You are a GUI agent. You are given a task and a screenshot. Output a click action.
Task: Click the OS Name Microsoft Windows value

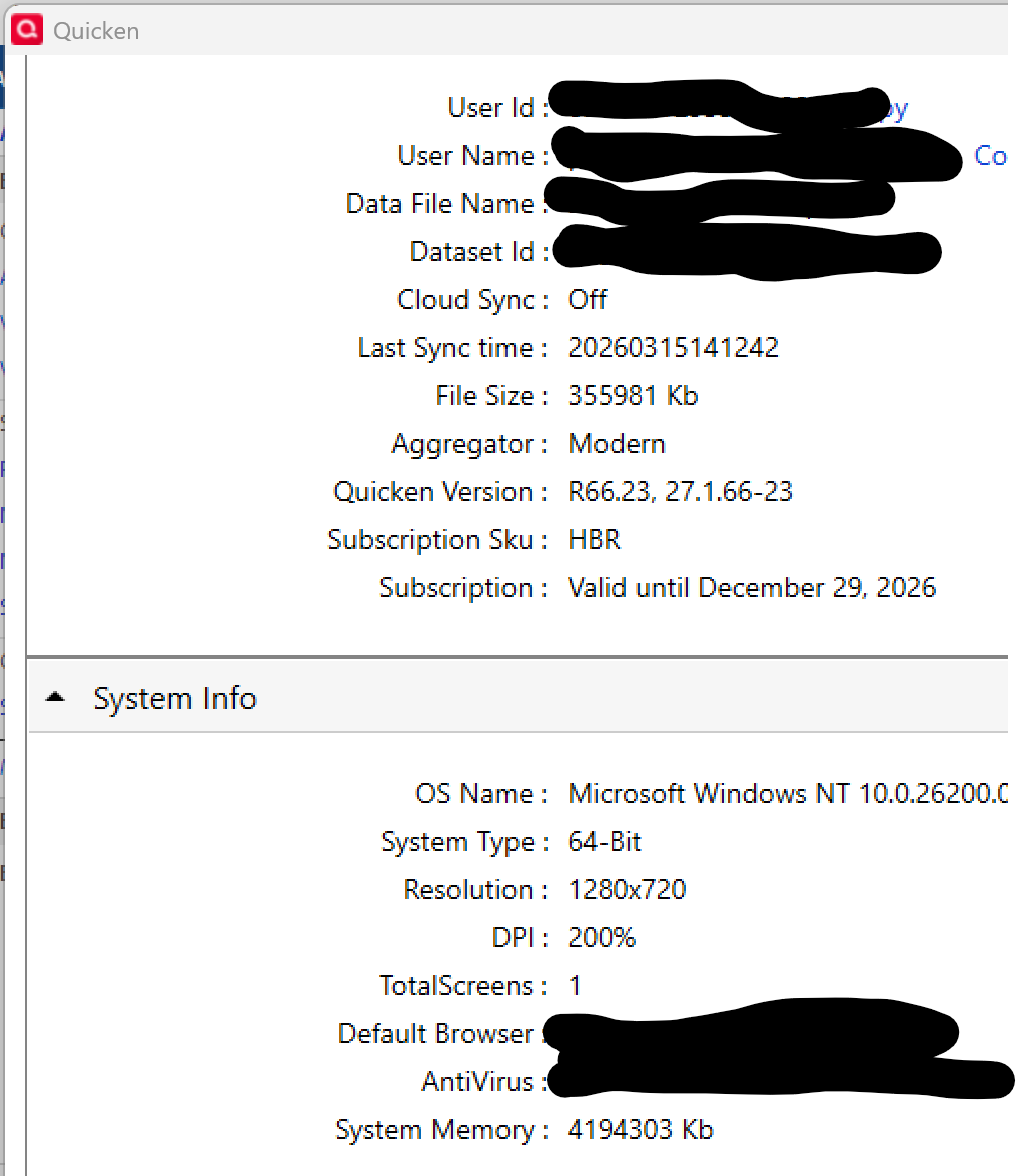tap(788, 794)
